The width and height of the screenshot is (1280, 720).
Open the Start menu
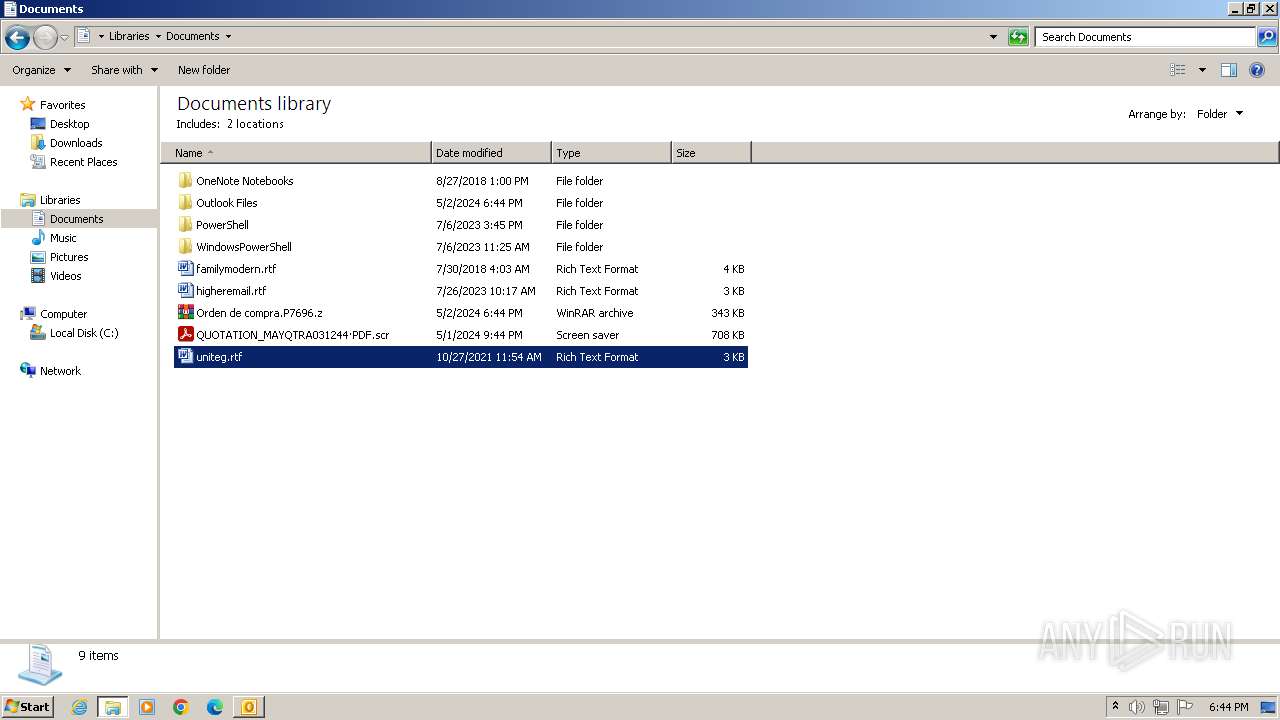(x=27, y=706)
